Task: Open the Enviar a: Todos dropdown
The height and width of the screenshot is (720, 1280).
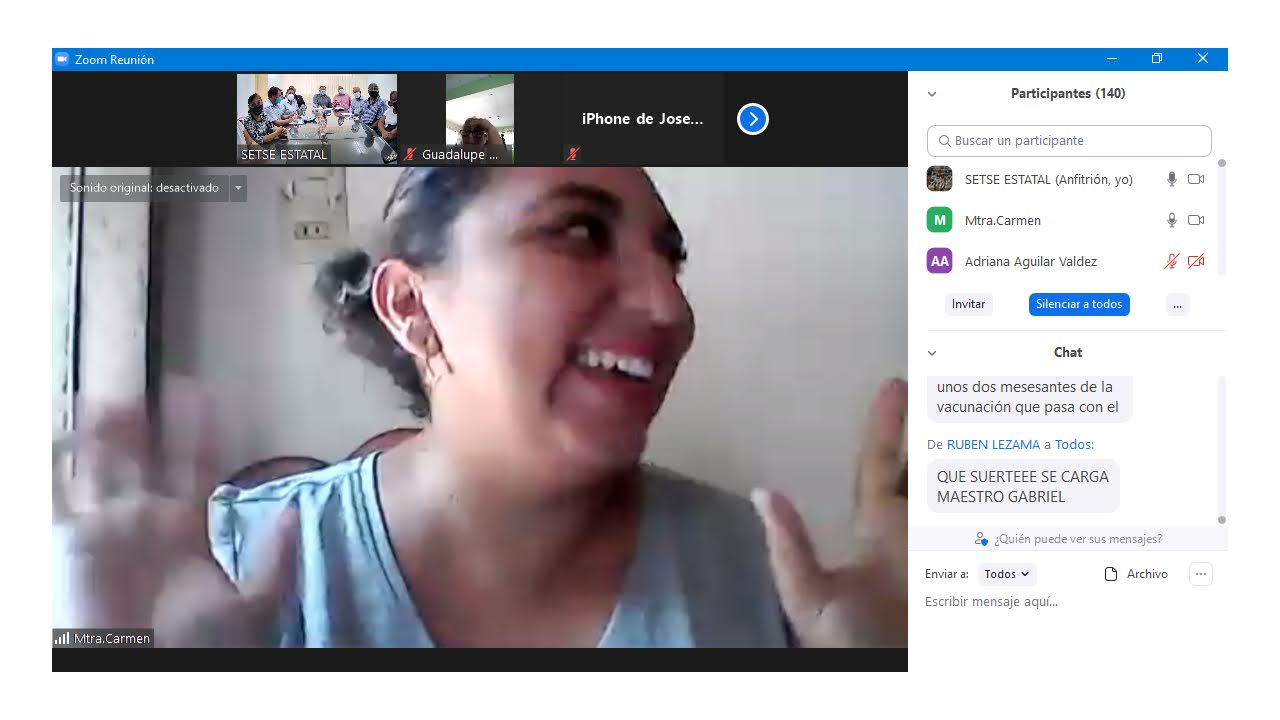Action: pyautogui.click(x=1006, y=574)
